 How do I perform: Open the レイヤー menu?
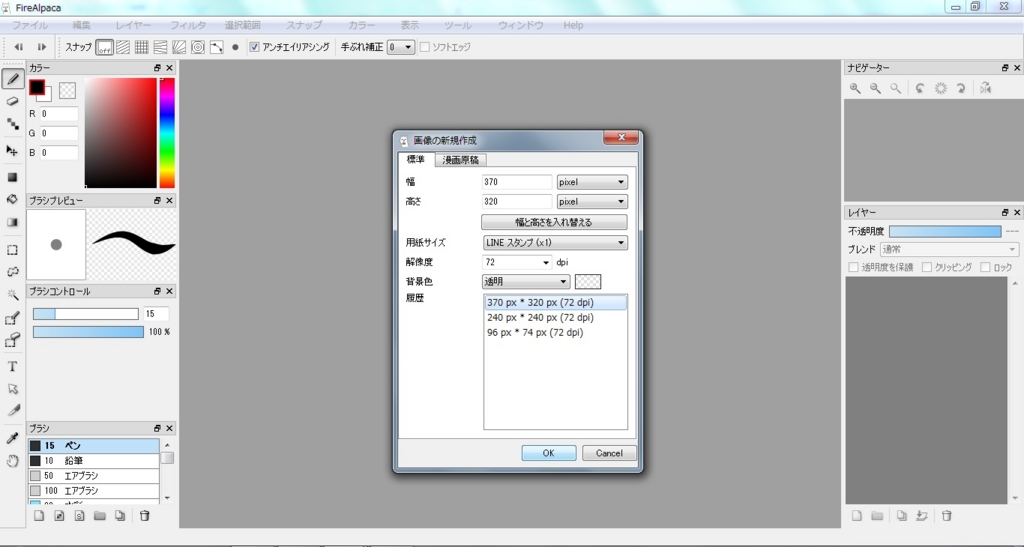(x=133, y=25)
